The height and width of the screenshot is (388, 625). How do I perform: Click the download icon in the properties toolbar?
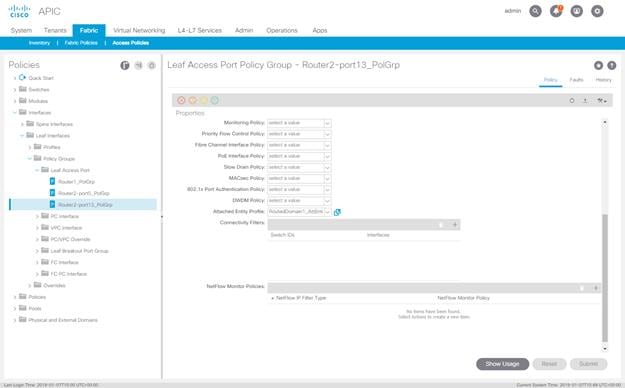pos(585,101)
